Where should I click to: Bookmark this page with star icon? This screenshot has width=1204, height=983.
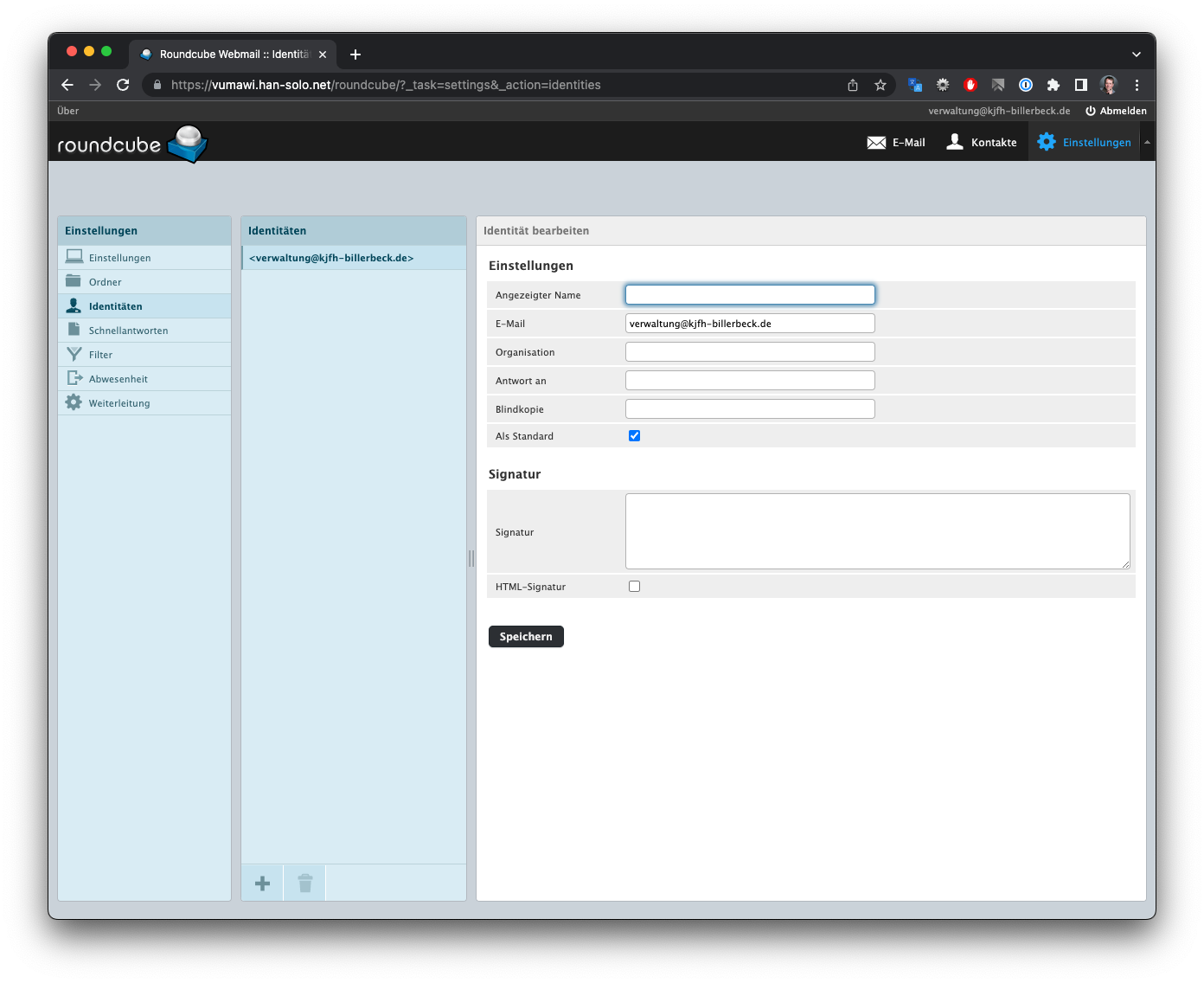[881, 85]
